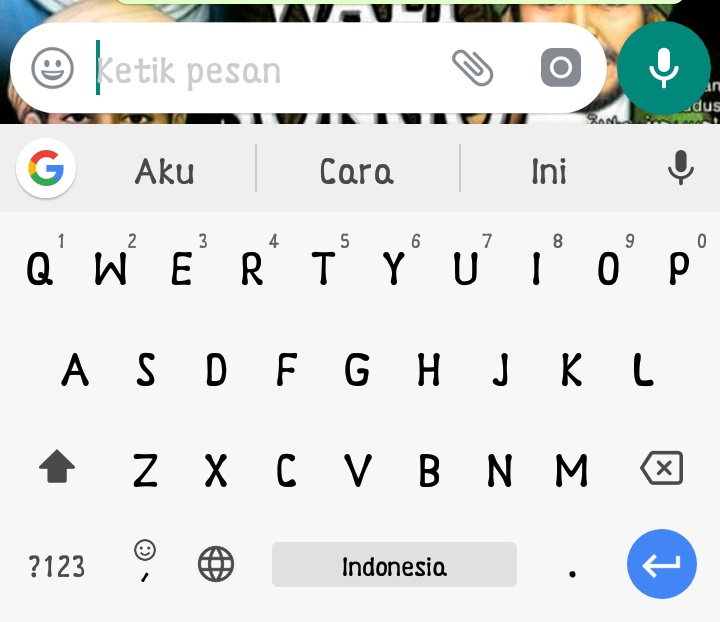
Task: Tap the globe language switch key
Action: pos(216,564)
